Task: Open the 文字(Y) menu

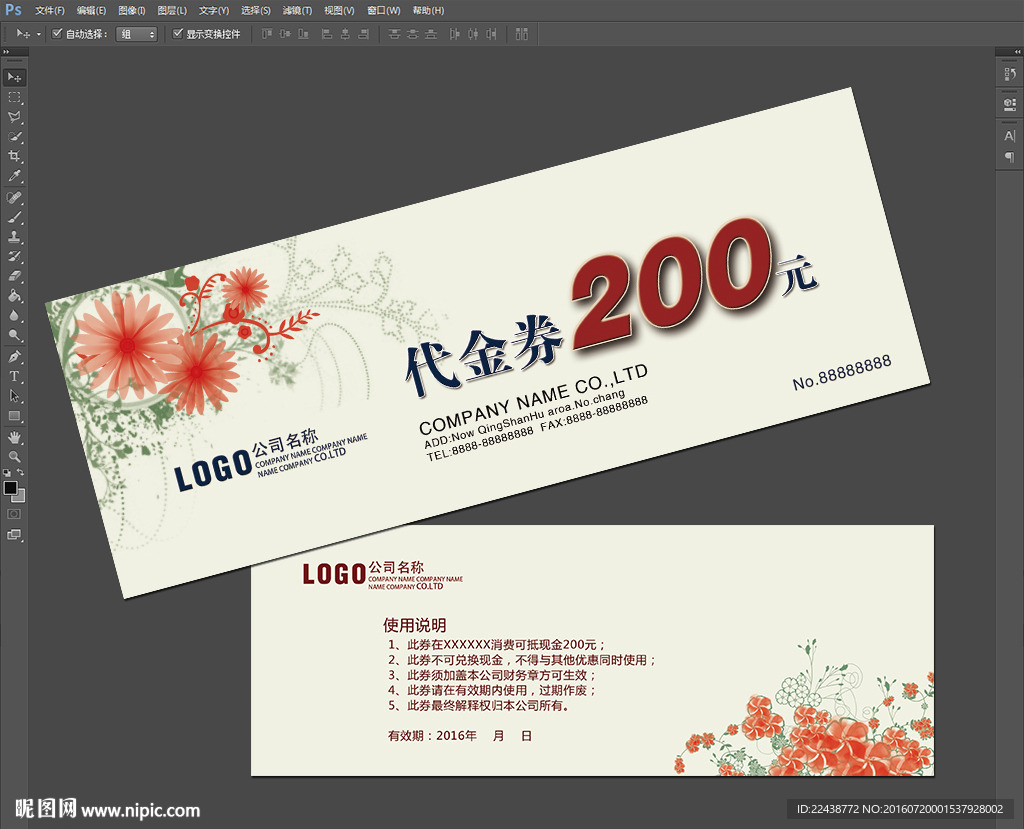Action: [x=214, y=10]
